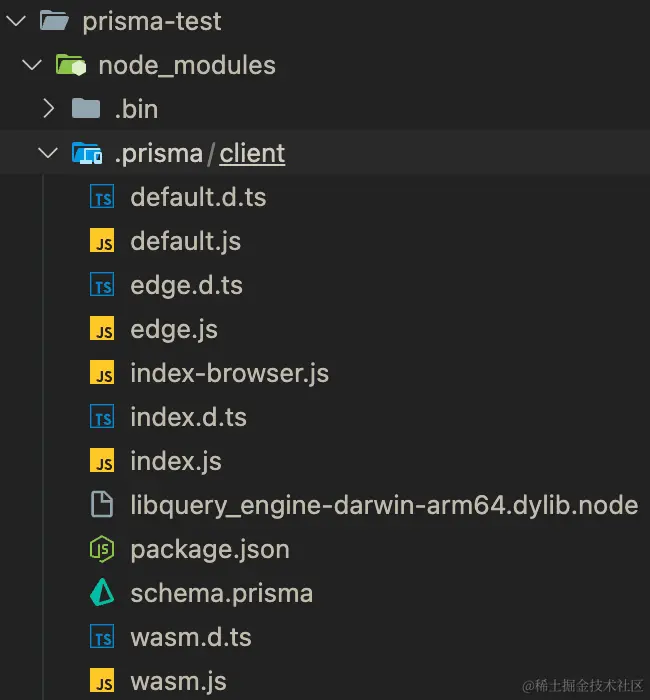The width and height of the screenshot is (650, 700).
Task: Click the Prisma triangle icon beside schema.prisma
Action: coord(102,592)
